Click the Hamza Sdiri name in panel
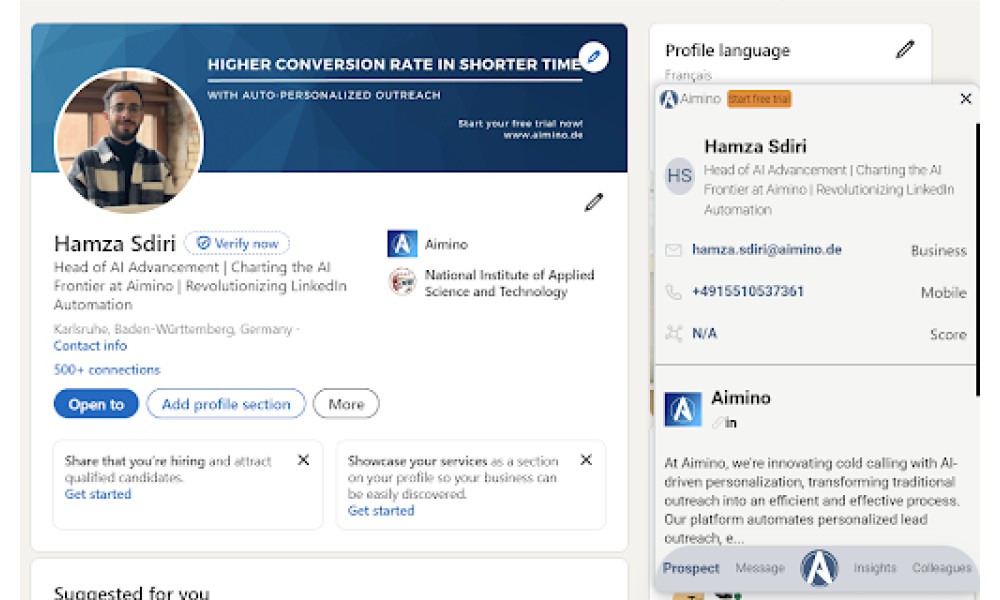 pos(755,147)
